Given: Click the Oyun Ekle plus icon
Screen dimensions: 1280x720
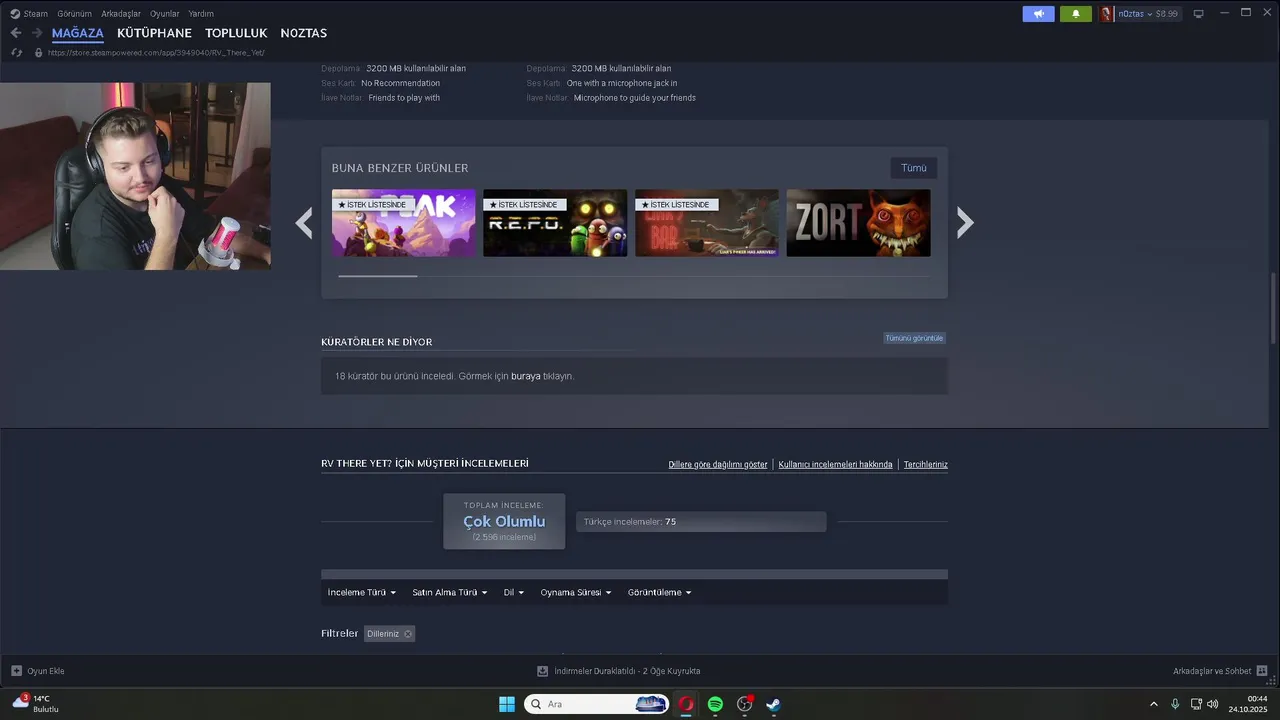Looking at the screenshot, I should [x=16, y=671].
